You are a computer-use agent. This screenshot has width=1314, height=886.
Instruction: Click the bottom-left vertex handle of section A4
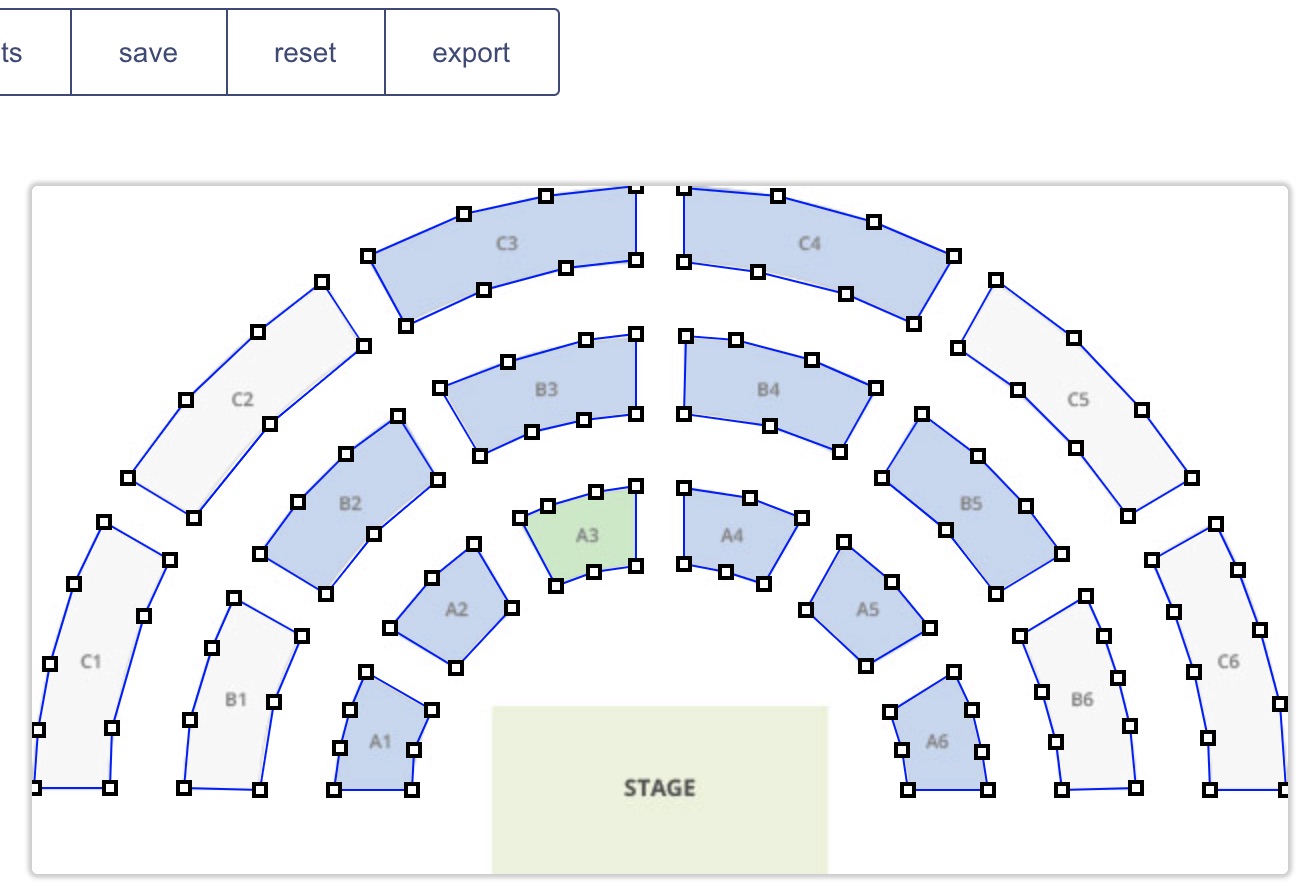683,562
